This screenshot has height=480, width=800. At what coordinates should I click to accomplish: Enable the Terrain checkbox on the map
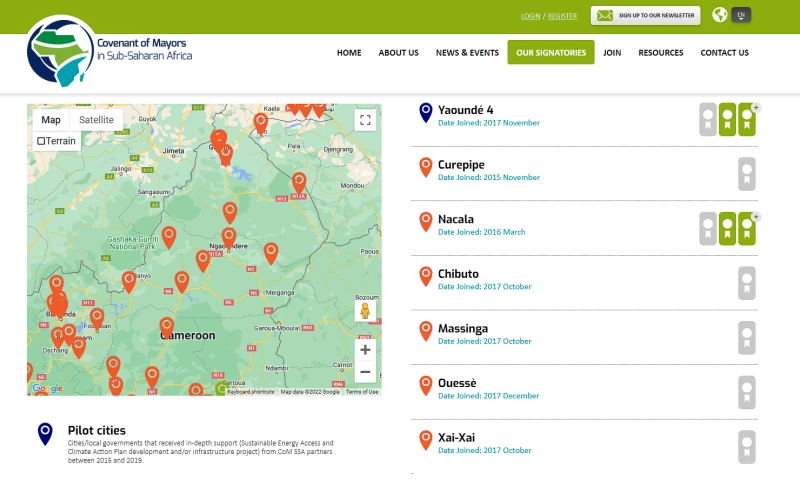(x=41, y=141)
